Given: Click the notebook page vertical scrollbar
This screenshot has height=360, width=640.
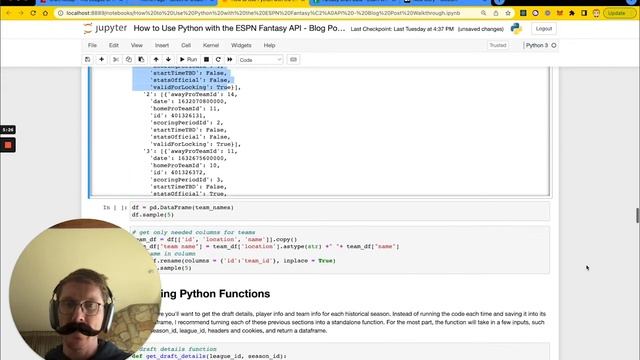Looking at the screenshot, I should coord(638,215).
